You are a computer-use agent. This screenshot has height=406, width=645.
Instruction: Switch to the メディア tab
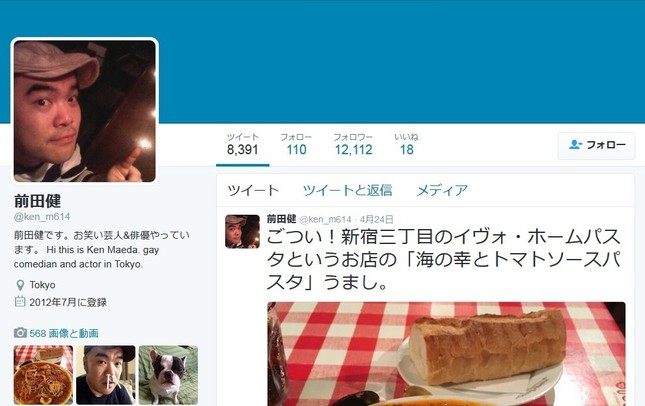tap(442, 190)
